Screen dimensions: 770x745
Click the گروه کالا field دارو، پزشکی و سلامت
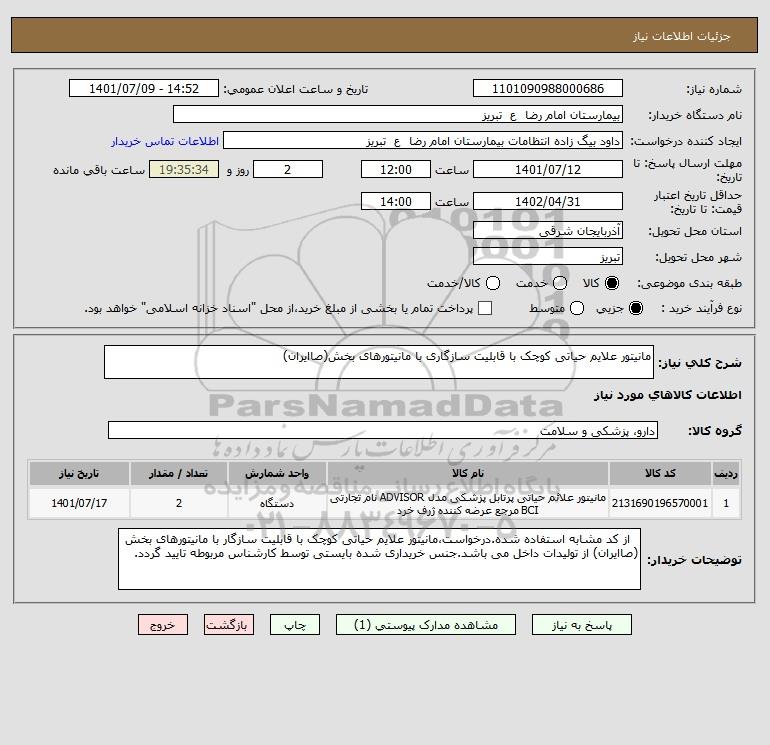[x=383, y=430]
